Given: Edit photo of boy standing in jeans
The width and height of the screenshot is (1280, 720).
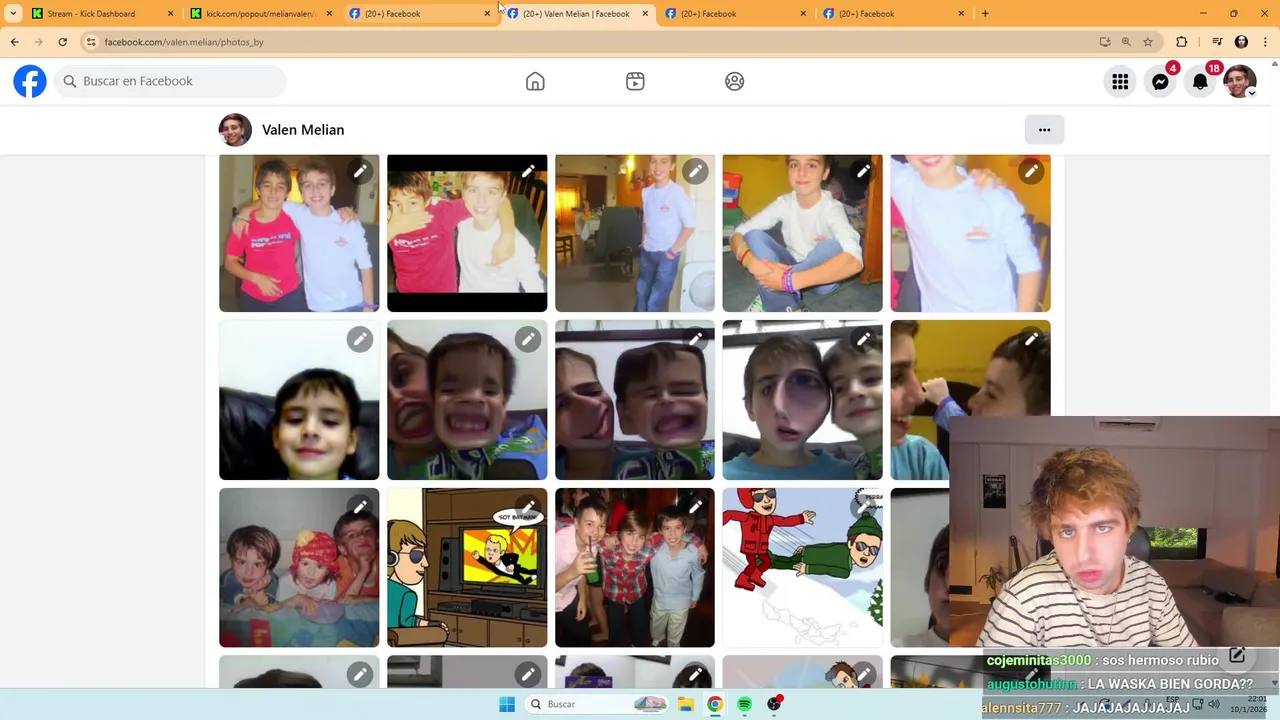Looking at the screenshot, I should coord(696,172).
